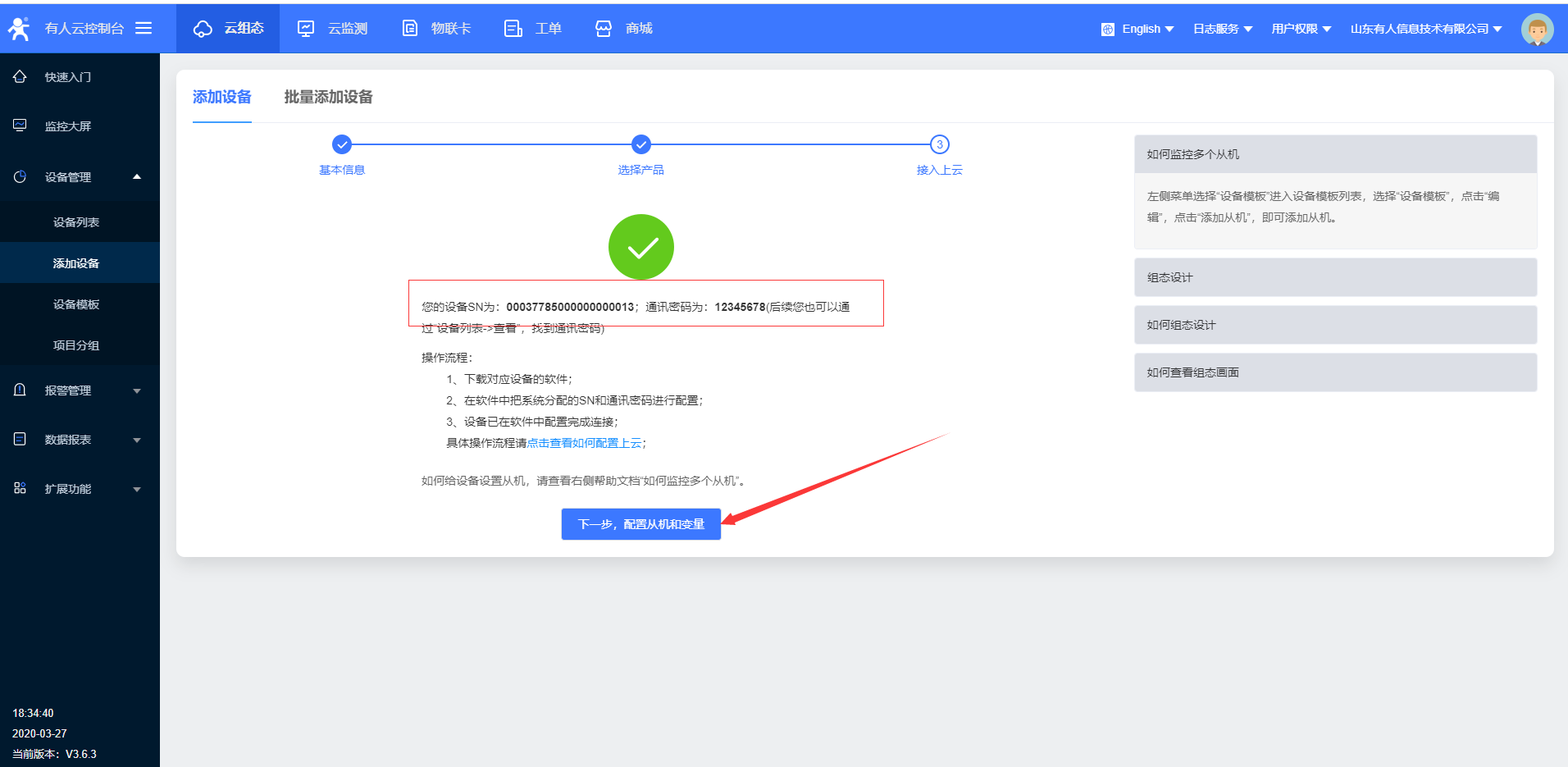The image size is (1568, 767).
Task: Click the 商城 store icon
Action: click(604, 29)
